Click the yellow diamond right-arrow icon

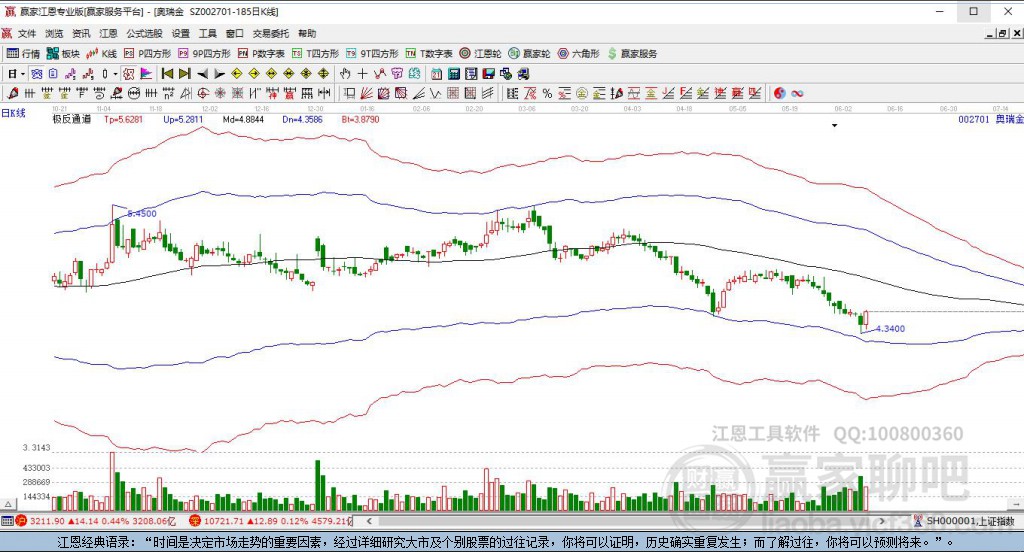254,74
